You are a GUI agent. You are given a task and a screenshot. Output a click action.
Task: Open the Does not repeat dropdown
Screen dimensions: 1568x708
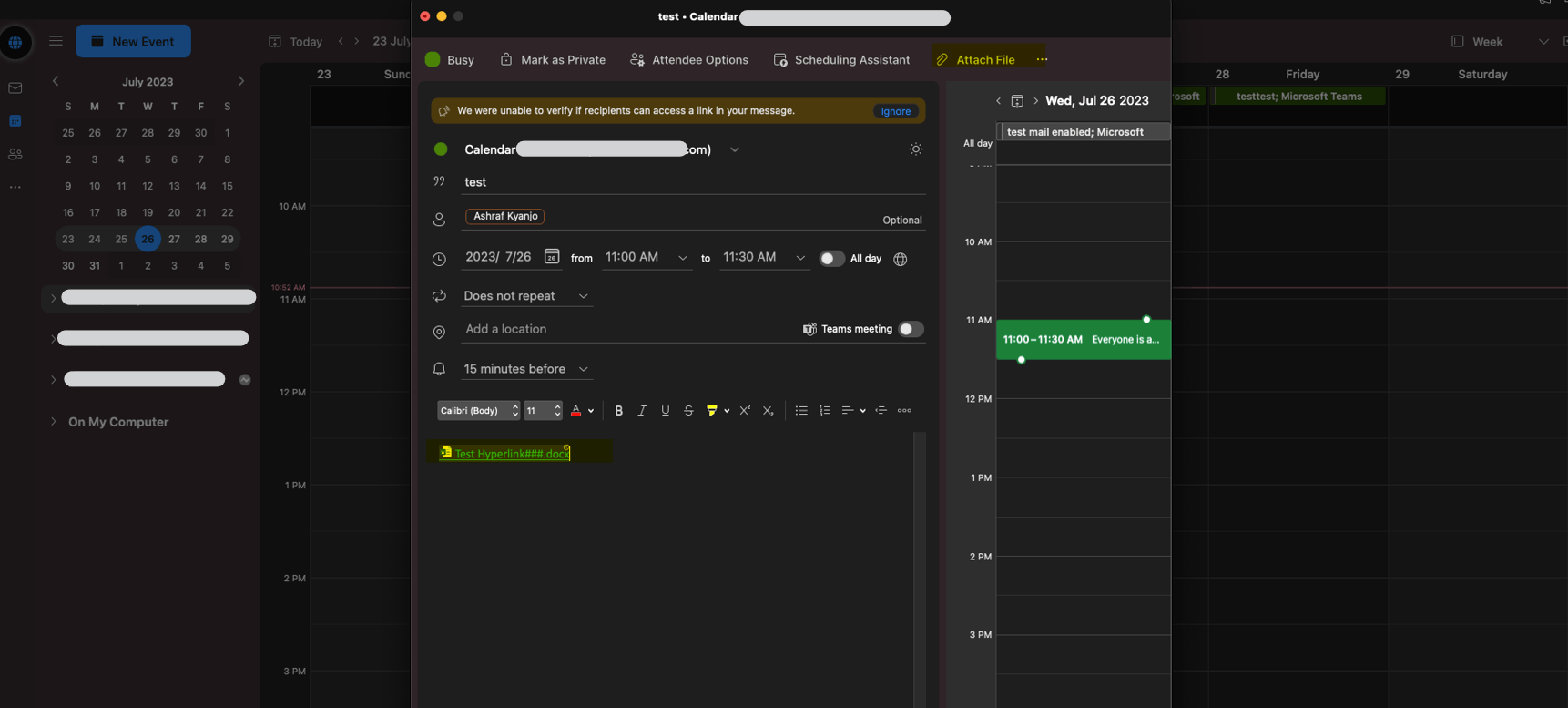526,296
